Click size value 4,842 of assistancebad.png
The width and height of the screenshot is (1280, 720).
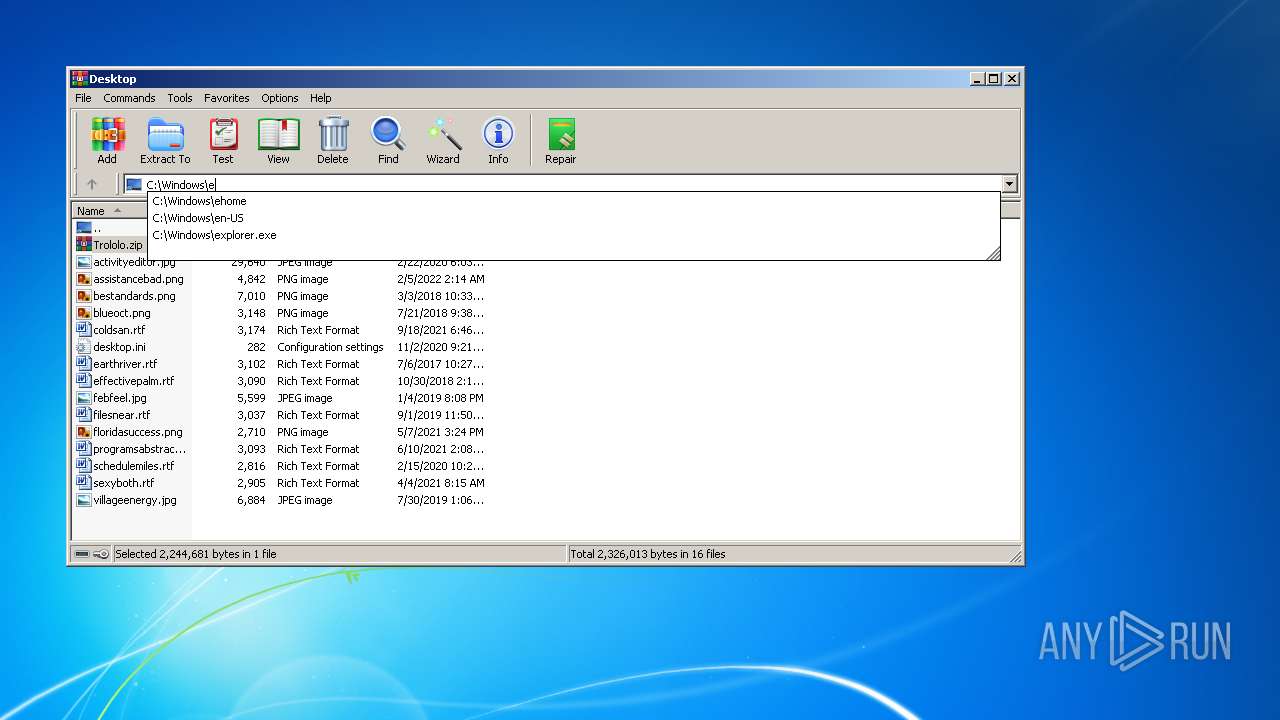[x=251, y=279]
